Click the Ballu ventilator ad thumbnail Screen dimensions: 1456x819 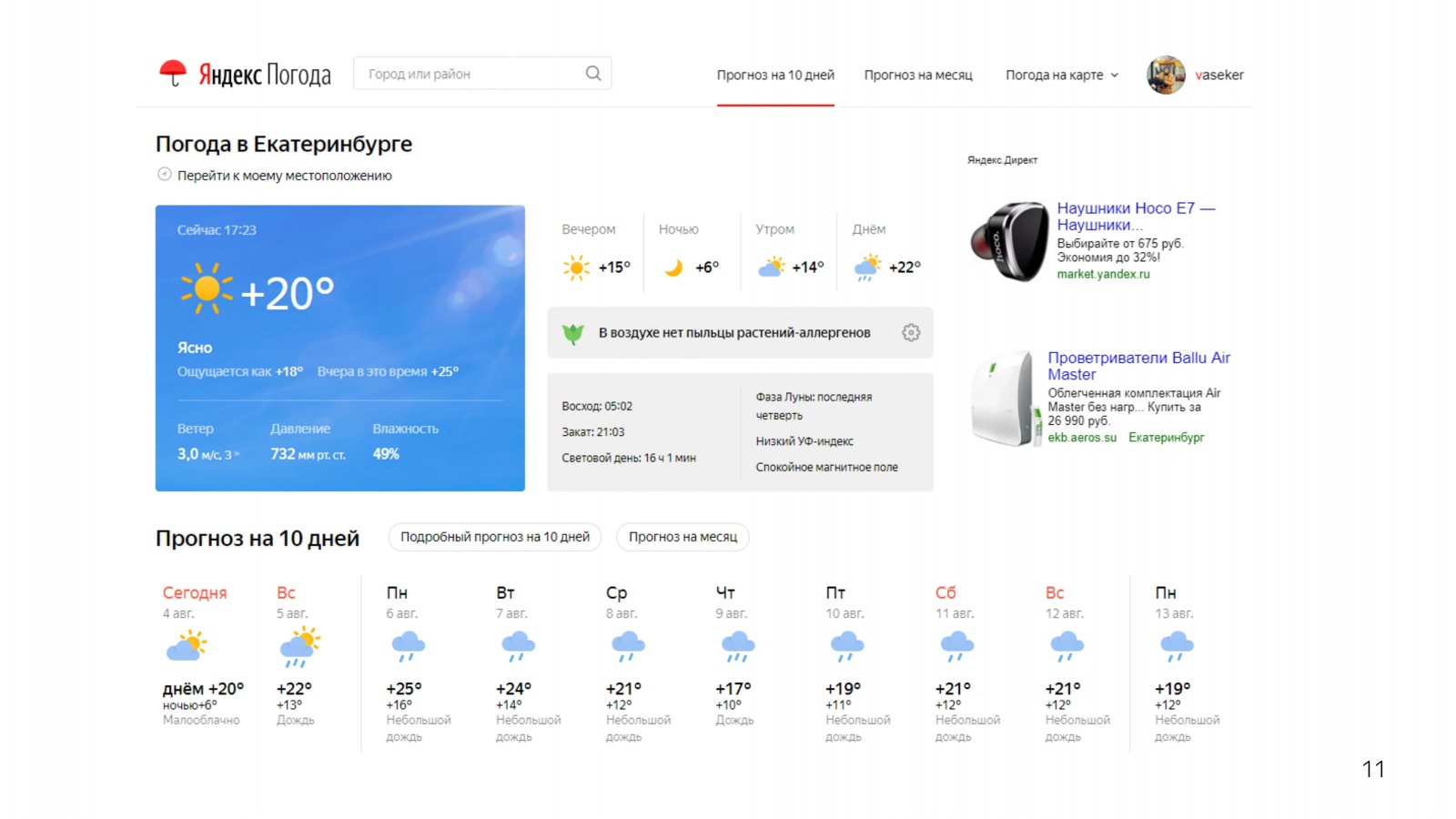click(x=1005, y=399)
